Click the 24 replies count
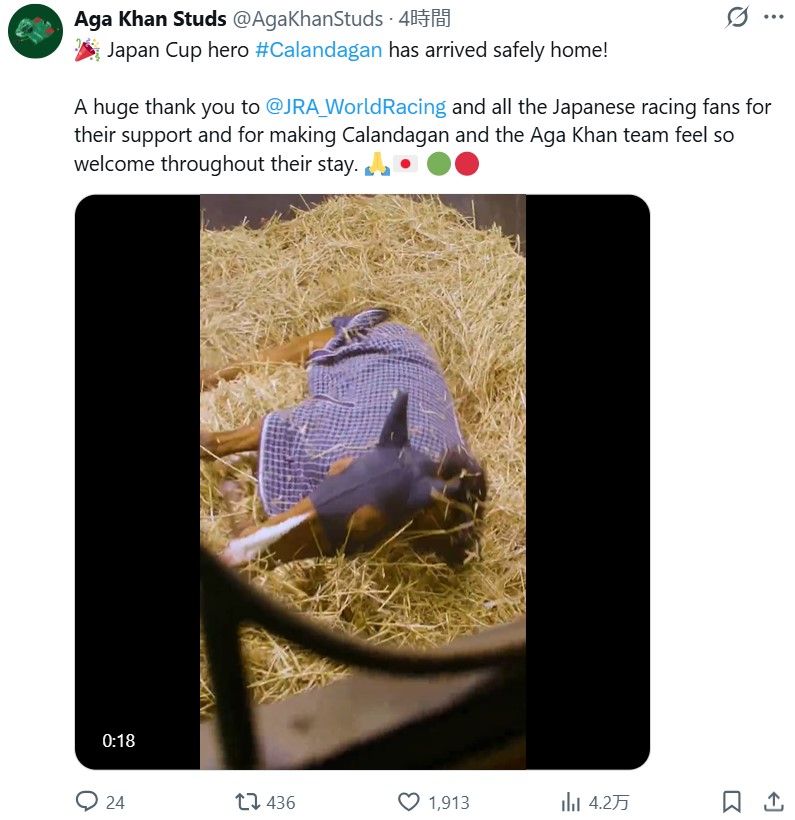This screenshot has height=820, width=795. [115, 802]
